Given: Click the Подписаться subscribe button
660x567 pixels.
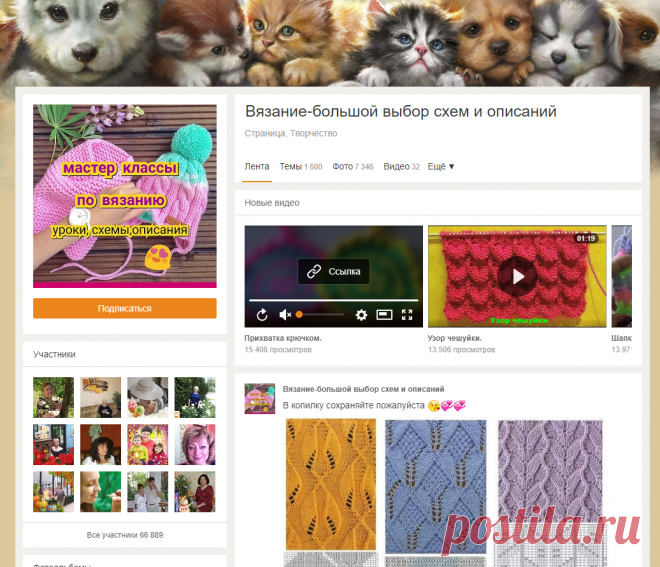Looking at the screenshot, I should pos(125,308).
